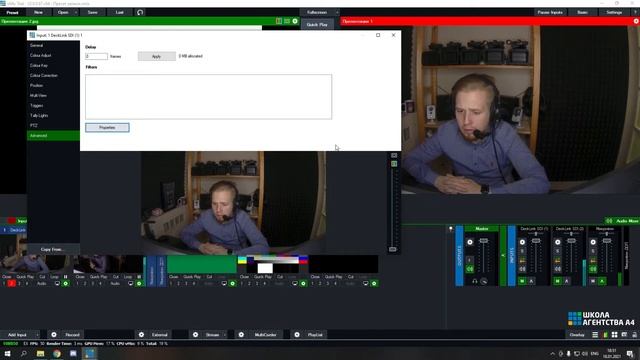
Task: Mute the Master audio speaker icon
Action: click(x=470, y=269)
